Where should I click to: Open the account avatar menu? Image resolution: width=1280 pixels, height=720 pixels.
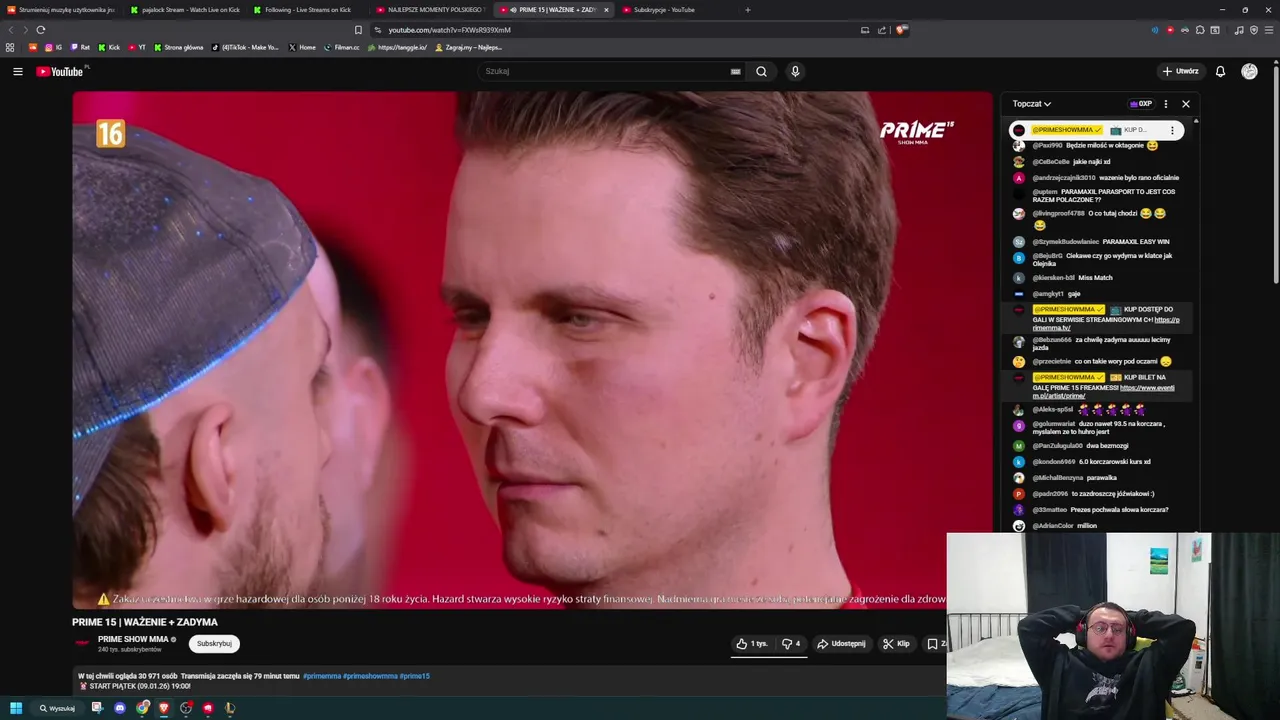1249,71
